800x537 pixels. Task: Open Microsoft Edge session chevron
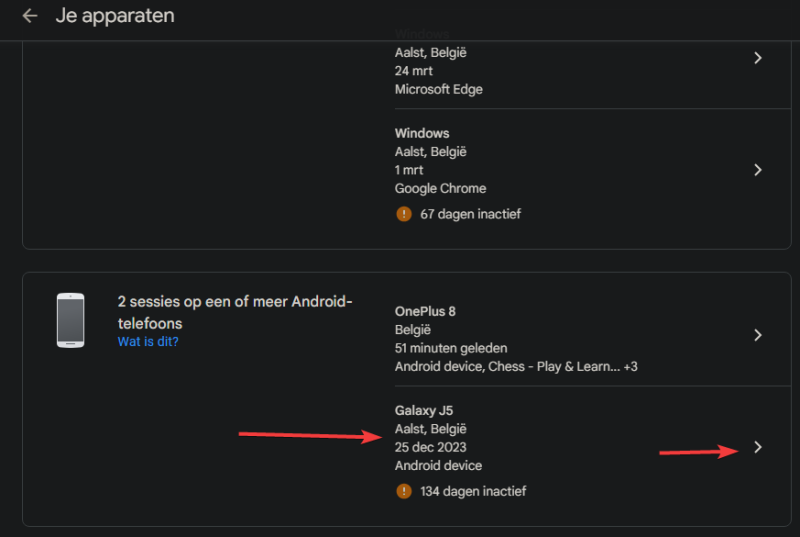coord(757,58)
